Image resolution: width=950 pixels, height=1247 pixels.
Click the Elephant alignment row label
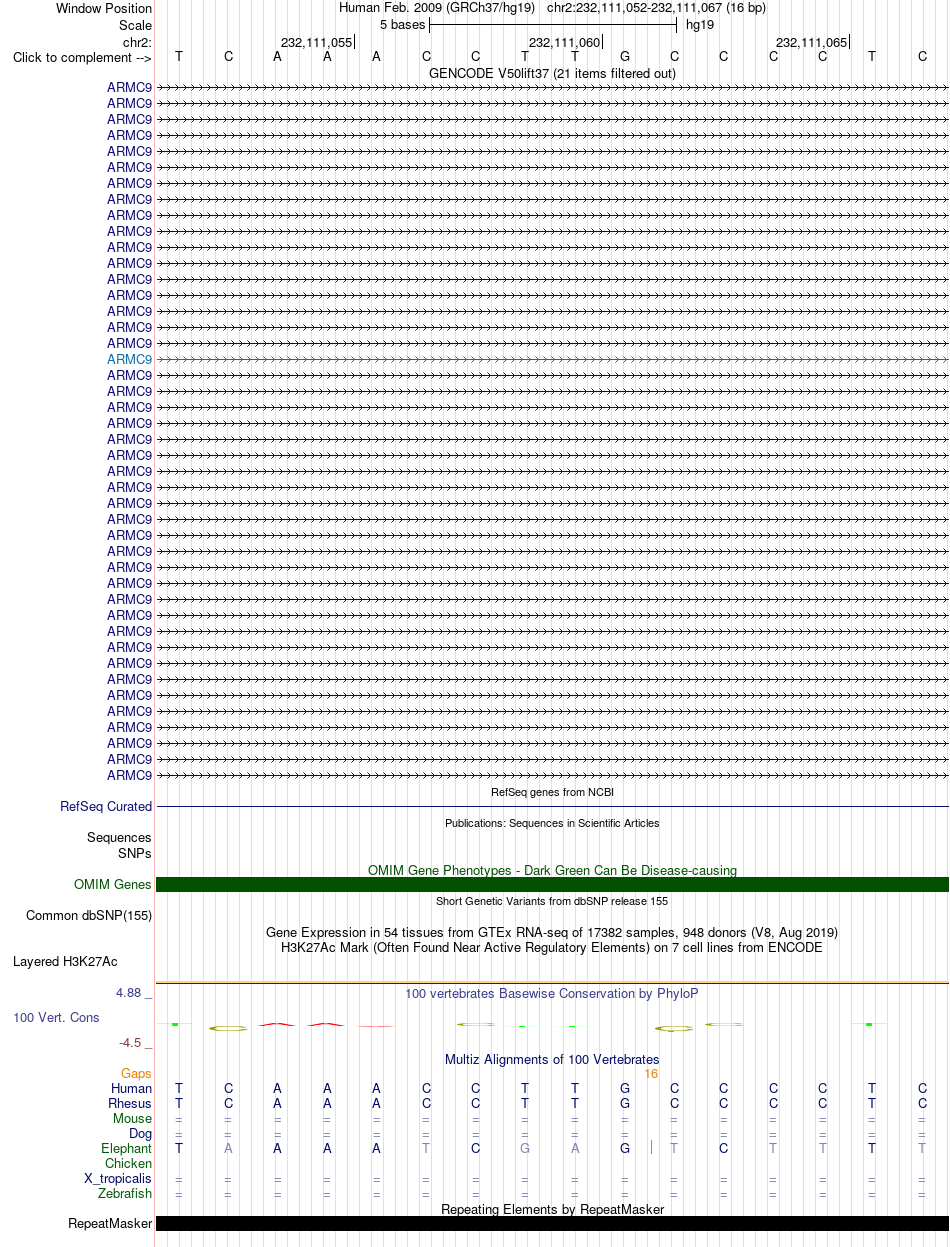[x=126, y=1149]
